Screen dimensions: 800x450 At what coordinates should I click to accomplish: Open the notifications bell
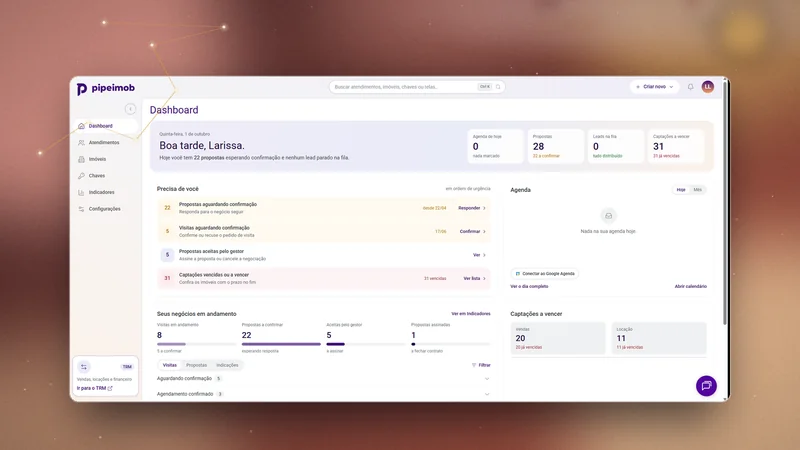(x=690, y=87)
